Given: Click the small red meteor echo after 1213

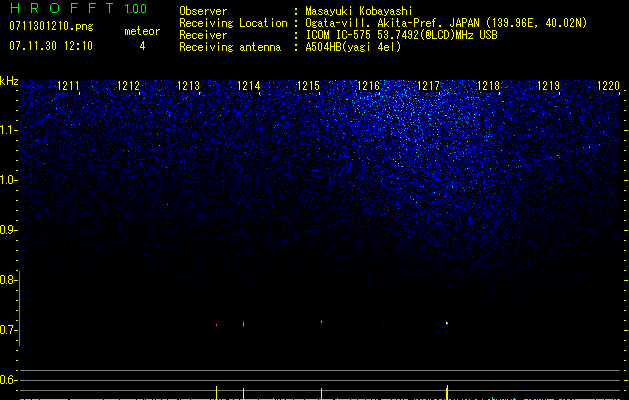Looking at the screenshot, I should click(217, 325).
